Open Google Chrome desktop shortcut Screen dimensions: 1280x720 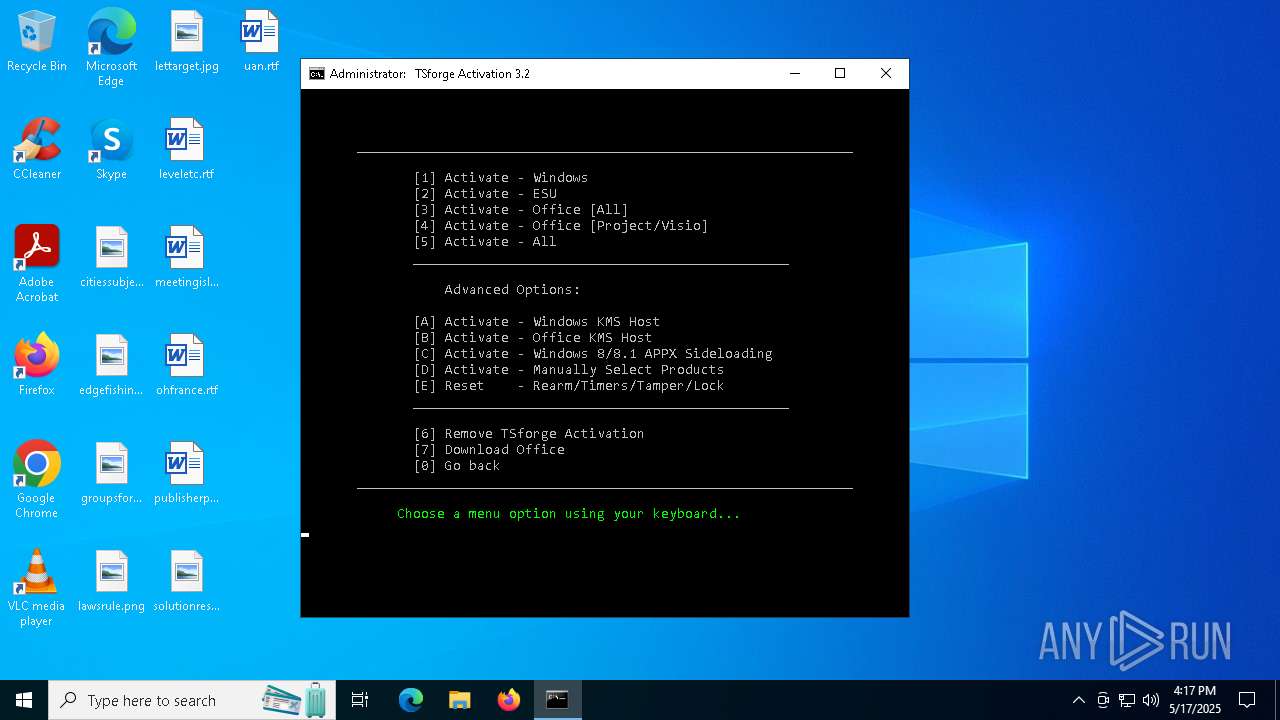pos(37,480)
